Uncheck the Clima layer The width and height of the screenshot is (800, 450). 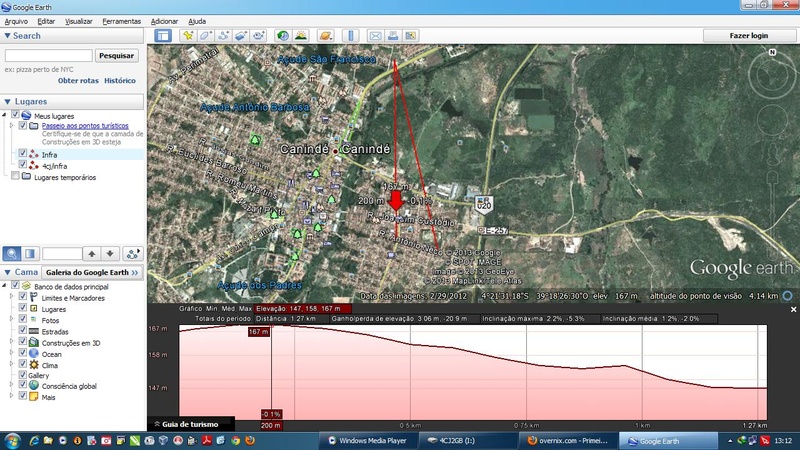coord(22,364)
